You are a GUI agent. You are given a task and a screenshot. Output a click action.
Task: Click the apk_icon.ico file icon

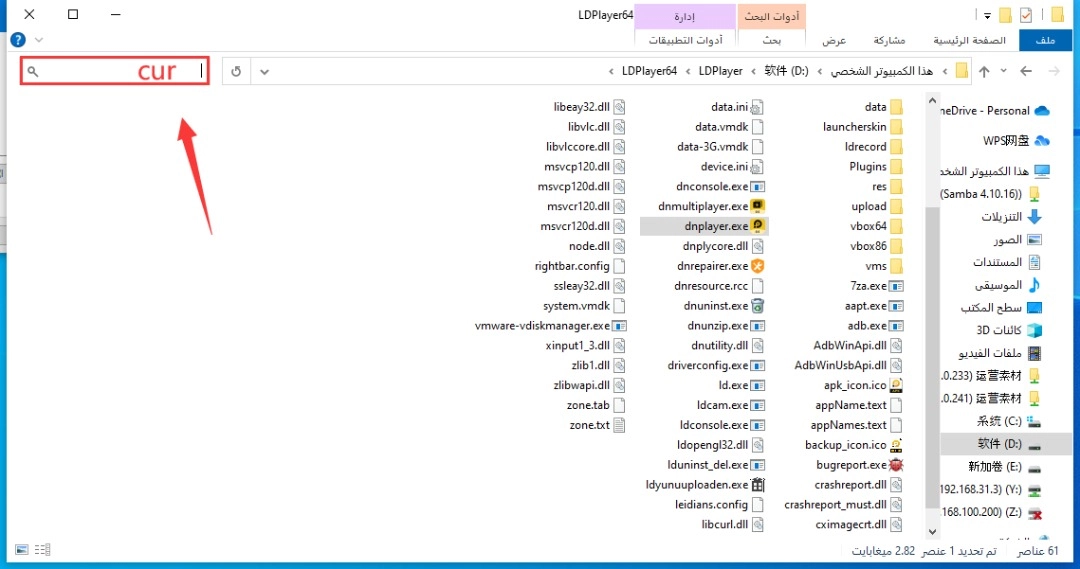pos(896,385)
